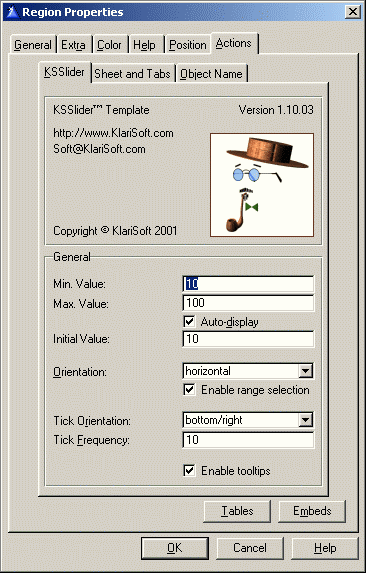Focus the Tick Frequency input field

click(248, 440)
